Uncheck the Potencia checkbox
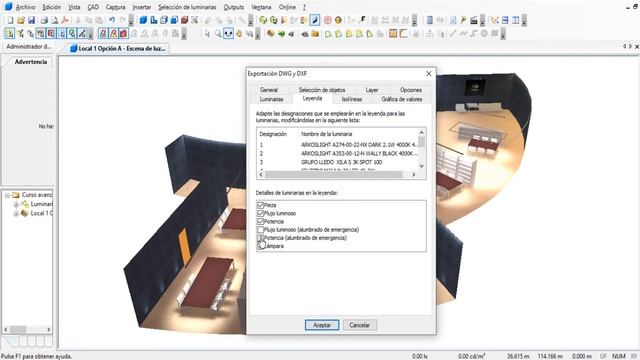The height and width of the screenshot is (360, 640). pyautogui.click(x=260, y=222)
